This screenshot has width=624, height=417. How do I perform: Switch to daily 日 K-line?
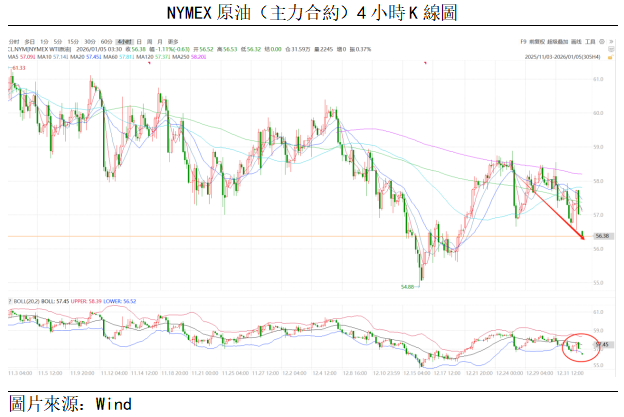(x=138, y=41)
